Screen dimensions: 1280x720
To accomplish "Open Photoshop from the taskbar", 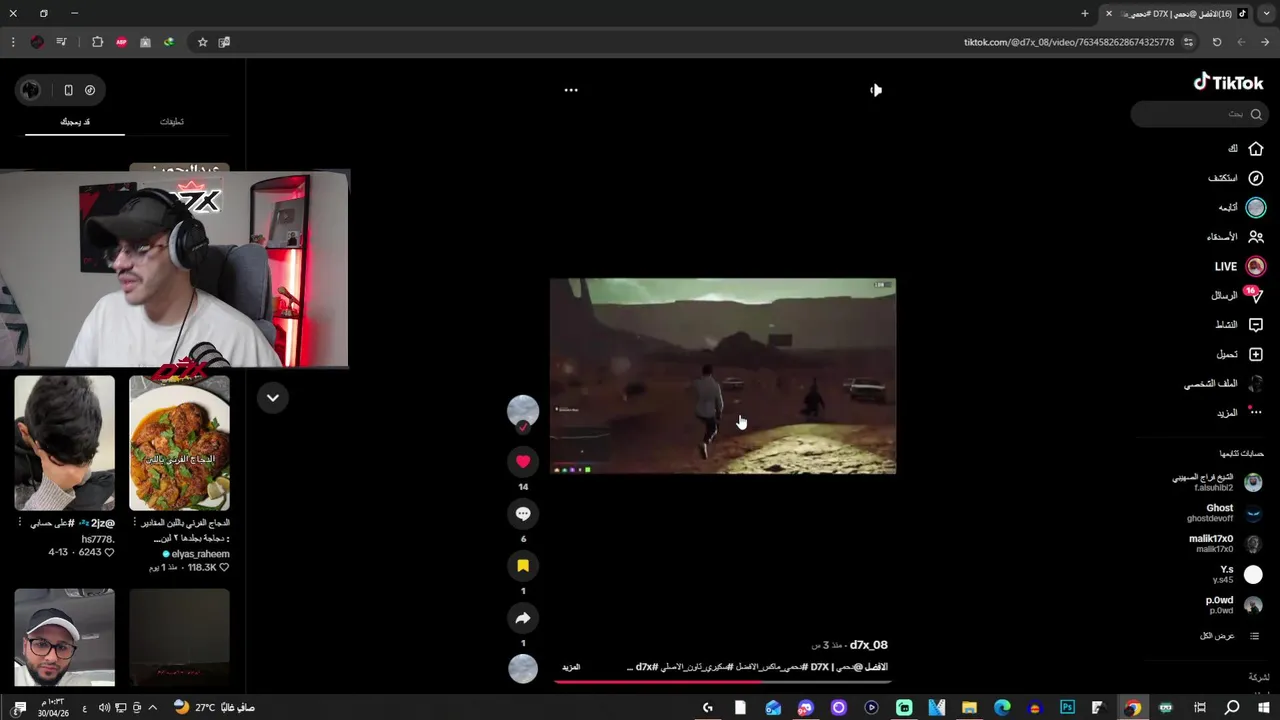I will coord(1067,708).
